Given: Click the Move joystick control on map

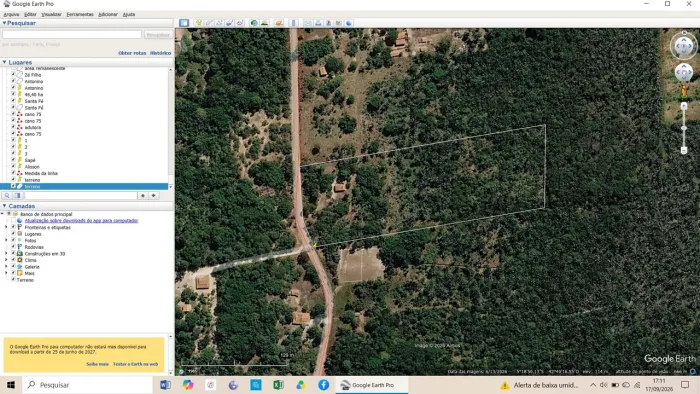Looking at the screenshot, I should 683,72.
